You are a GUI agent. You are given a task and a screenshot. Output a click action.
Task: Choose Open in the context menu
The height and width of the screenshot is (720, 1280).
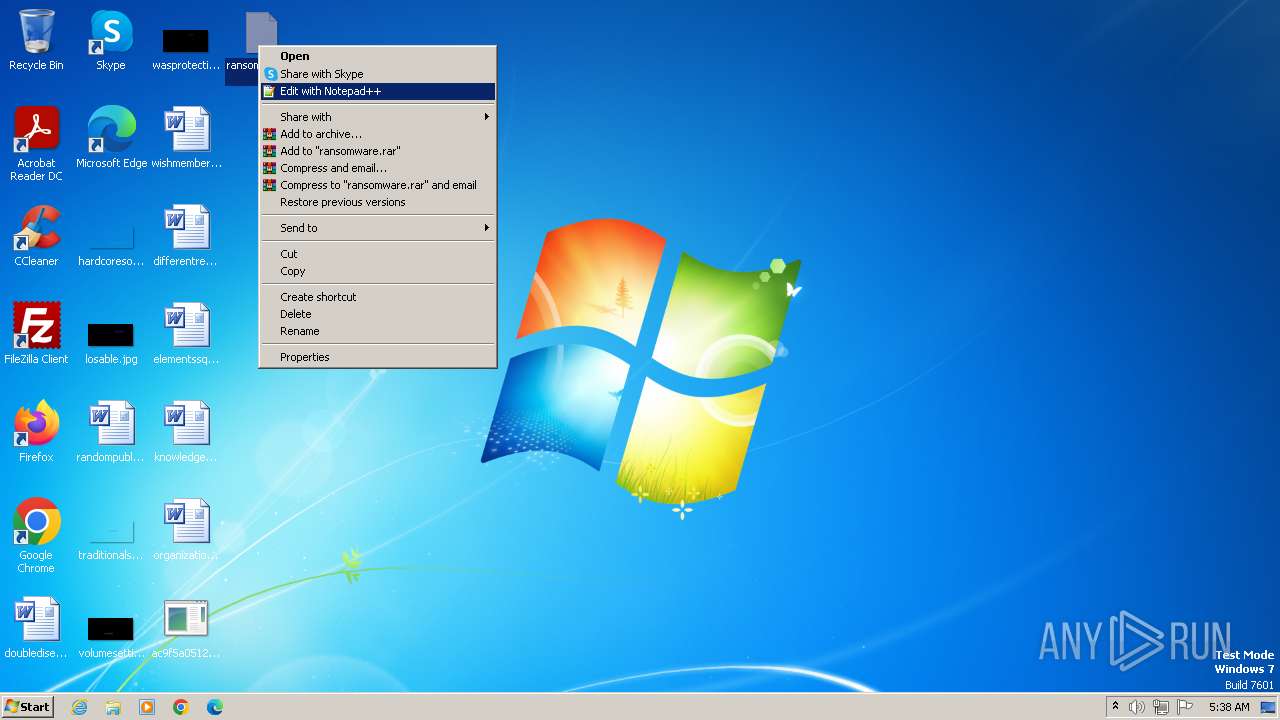378,56
